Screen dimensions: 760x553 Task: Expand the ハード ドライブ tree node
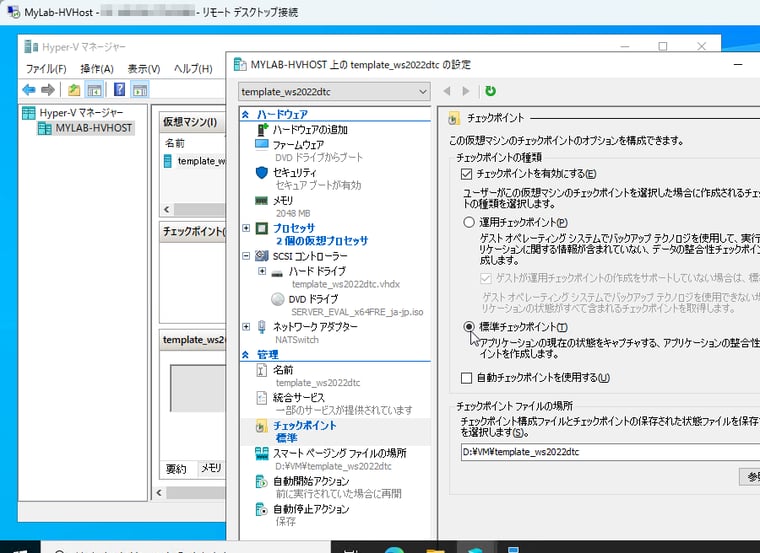tap(262, 271)
